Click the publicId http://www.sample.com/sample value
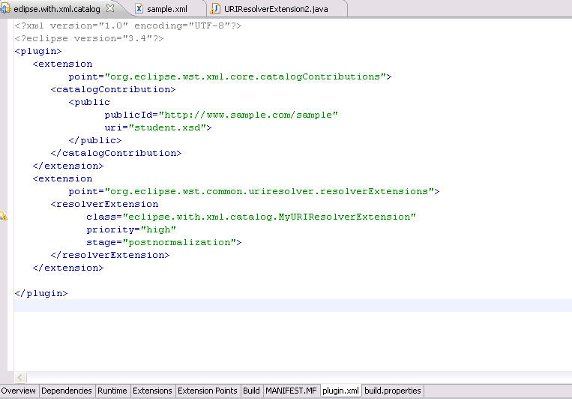 (248, 115)
